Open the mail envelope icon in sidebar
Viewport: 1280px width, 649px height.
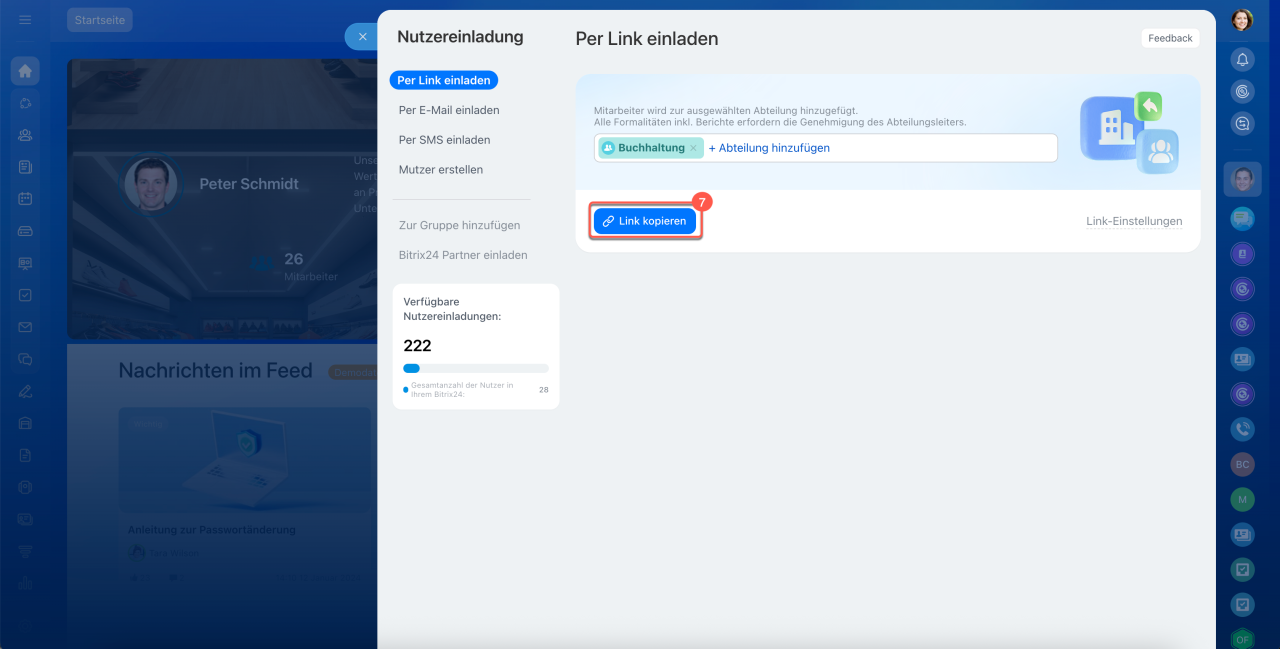pyautogui.click(x=25, y=327)
